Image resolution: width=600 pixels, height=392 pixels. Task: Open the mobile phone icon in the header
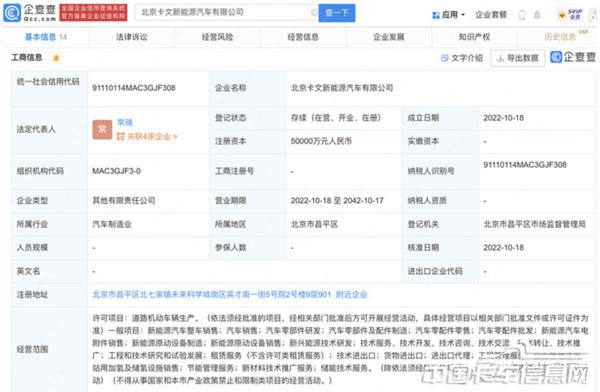[522, 15]
